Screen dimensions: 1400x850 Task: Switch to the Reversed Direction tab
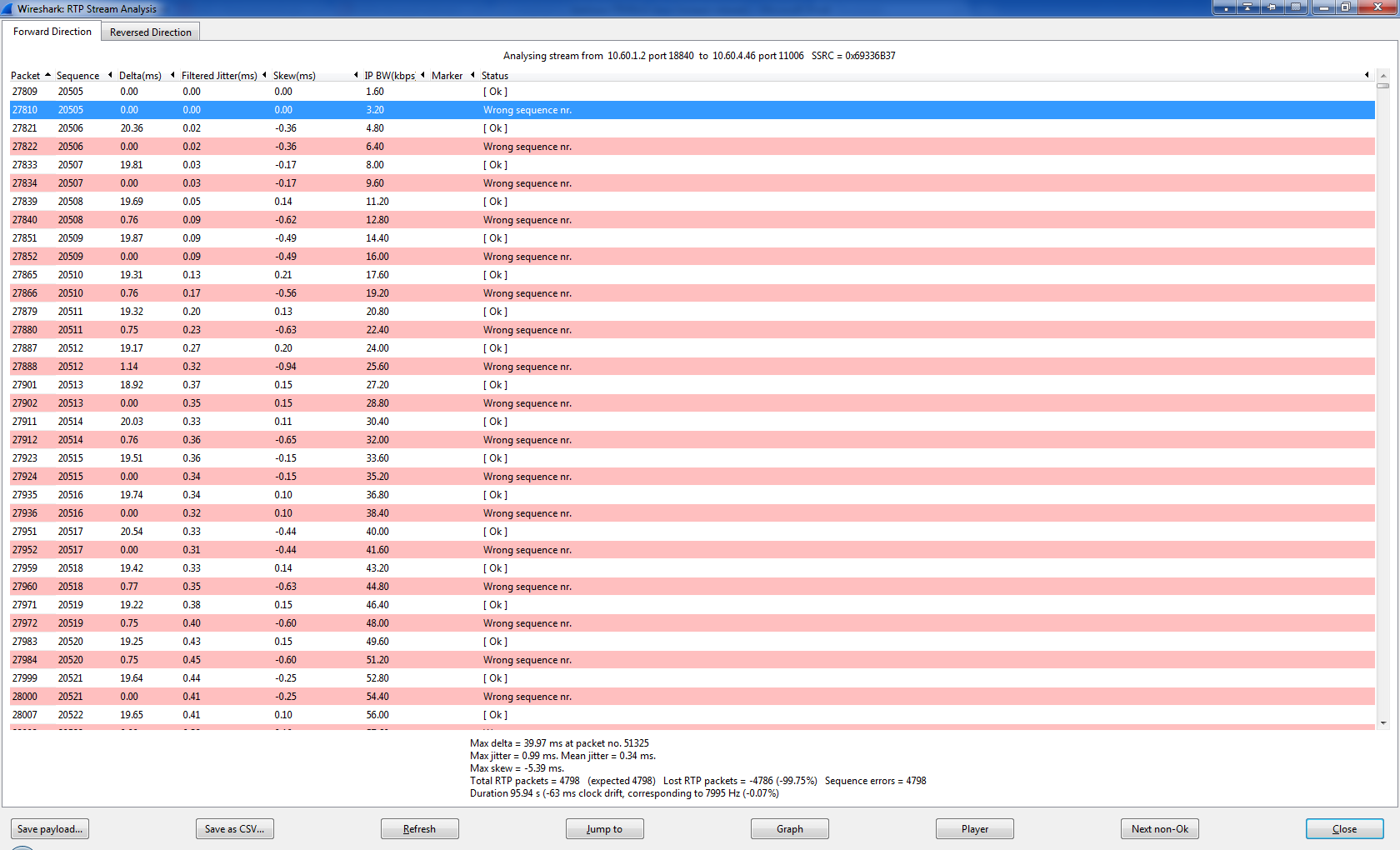coord(150,32)
